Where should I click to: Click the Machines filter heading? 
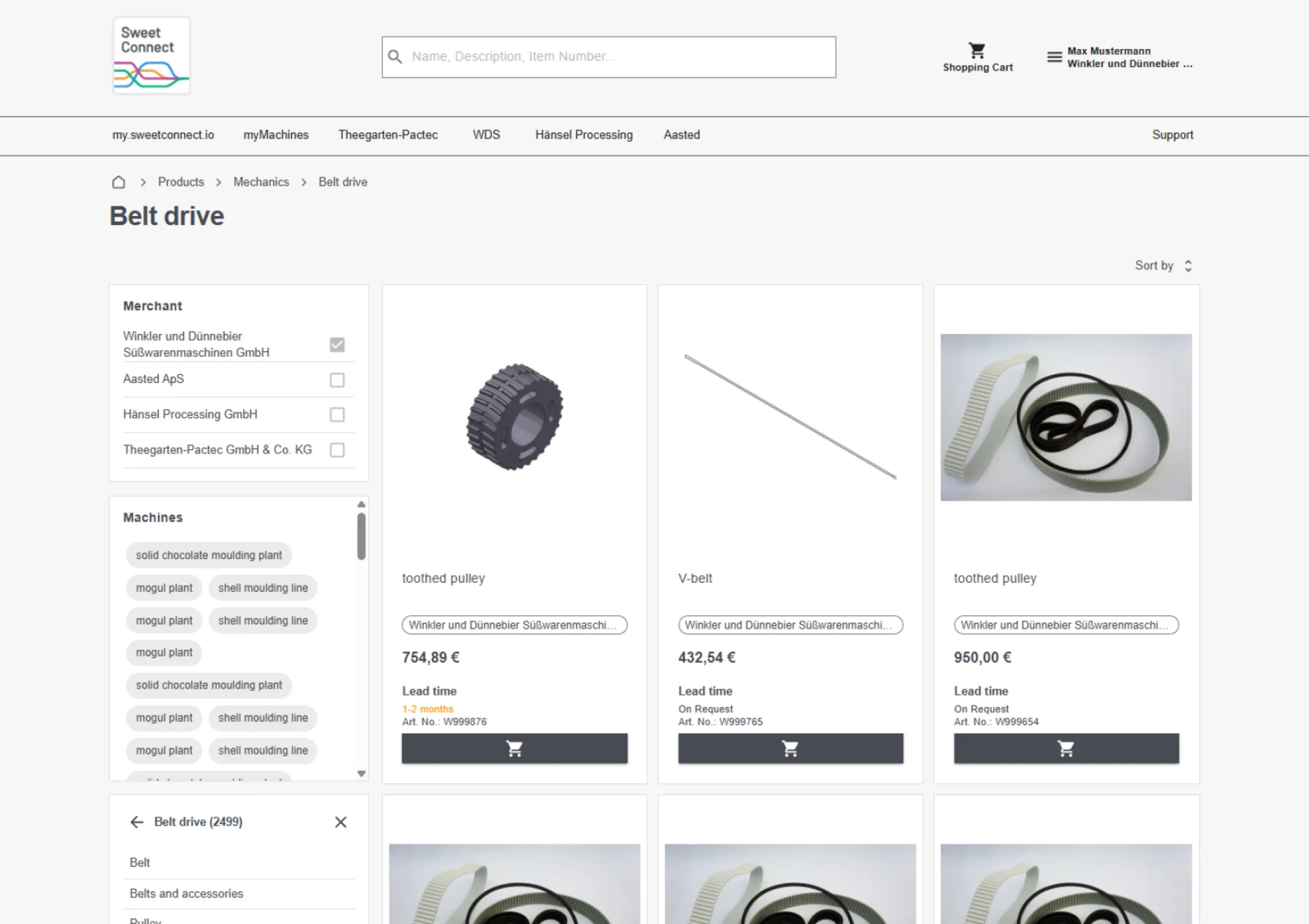tap(153, 517)
